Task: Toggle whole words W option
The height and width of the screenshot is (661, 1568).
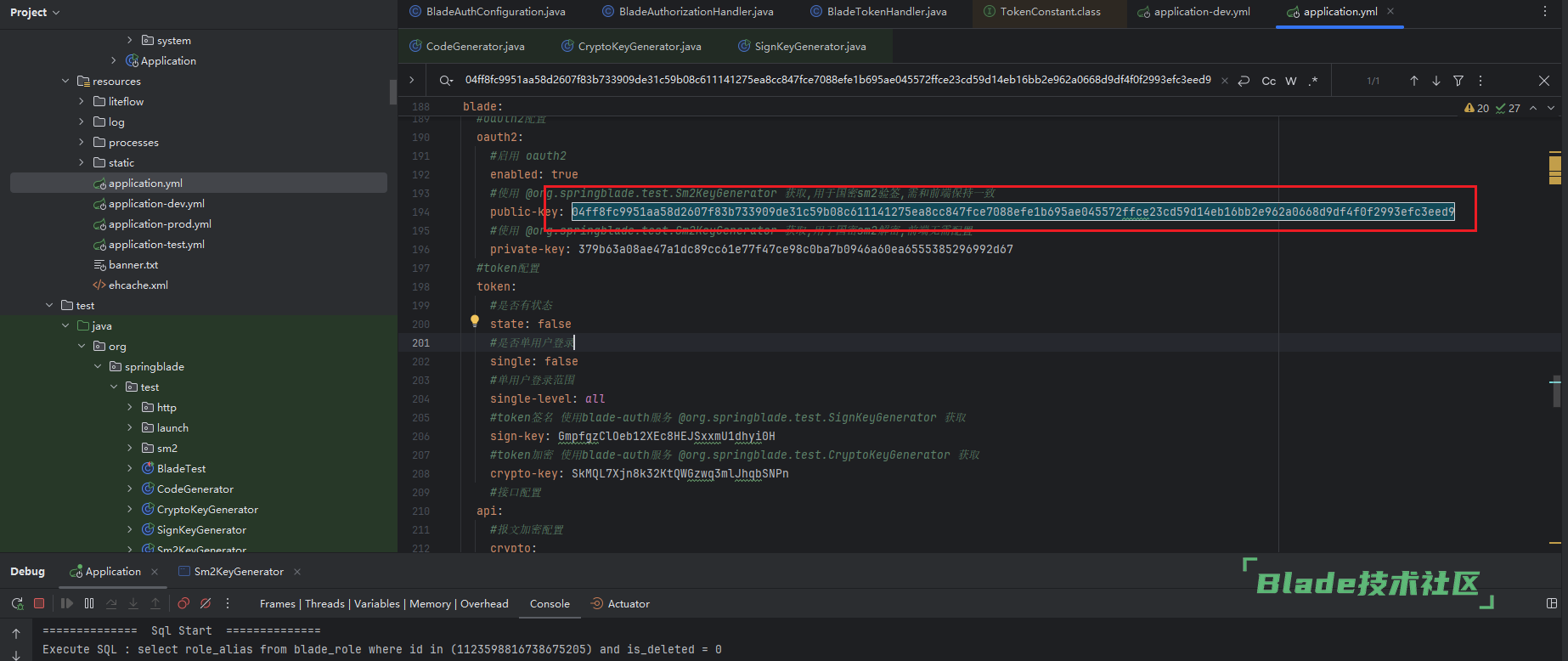Action: (x=1291, y=81)
